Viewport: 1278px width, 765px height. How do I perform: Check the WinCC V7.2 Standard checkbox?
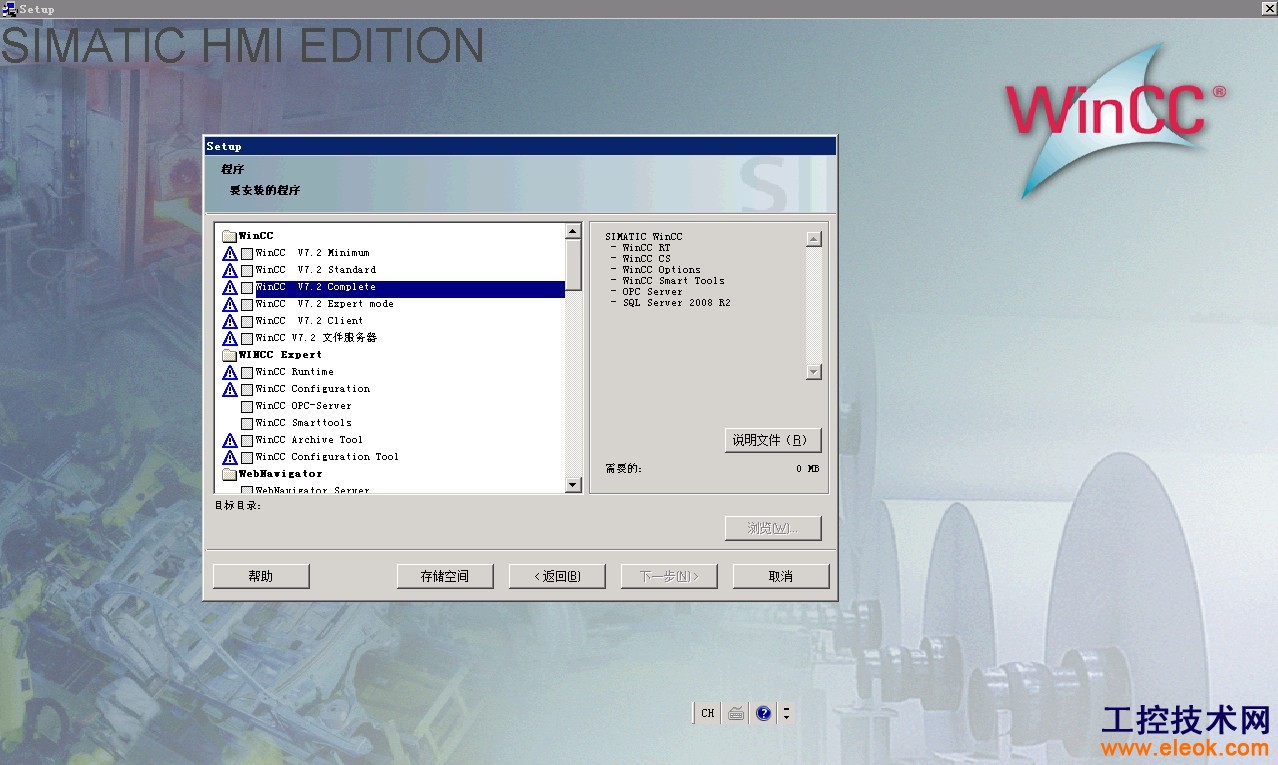[247, 271]
